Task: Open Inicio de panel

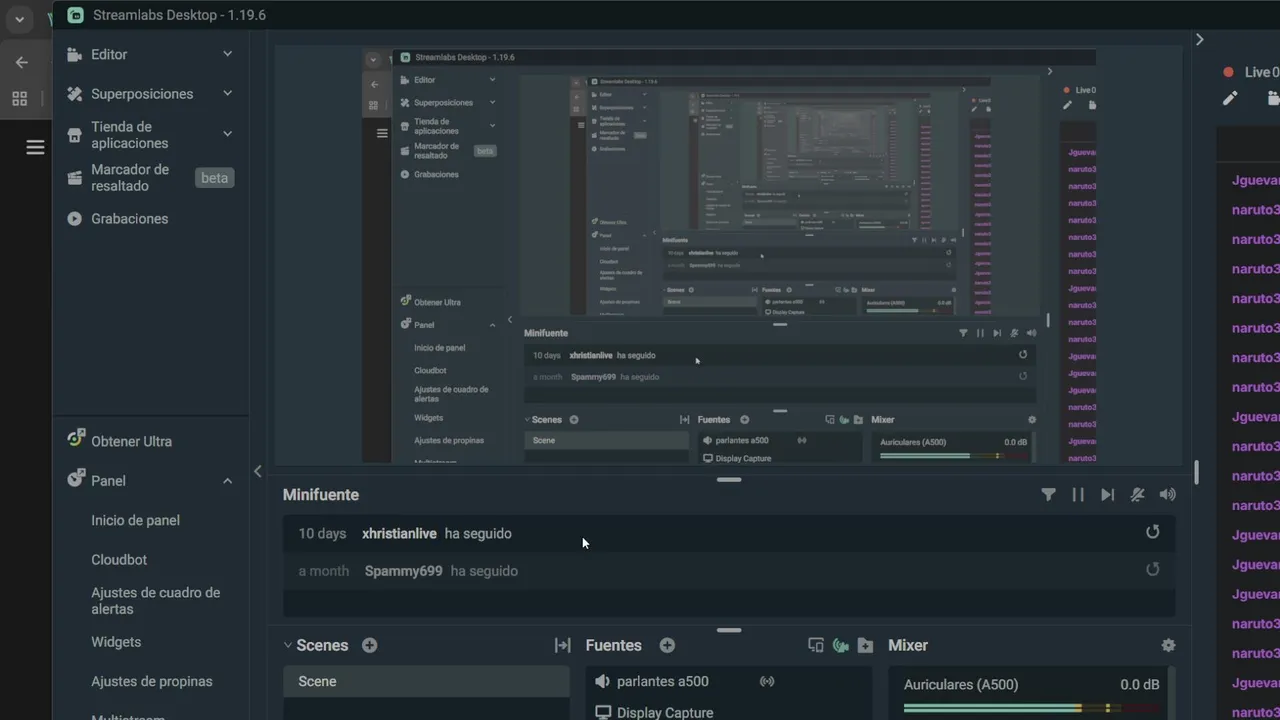Action: coord(136,520)
